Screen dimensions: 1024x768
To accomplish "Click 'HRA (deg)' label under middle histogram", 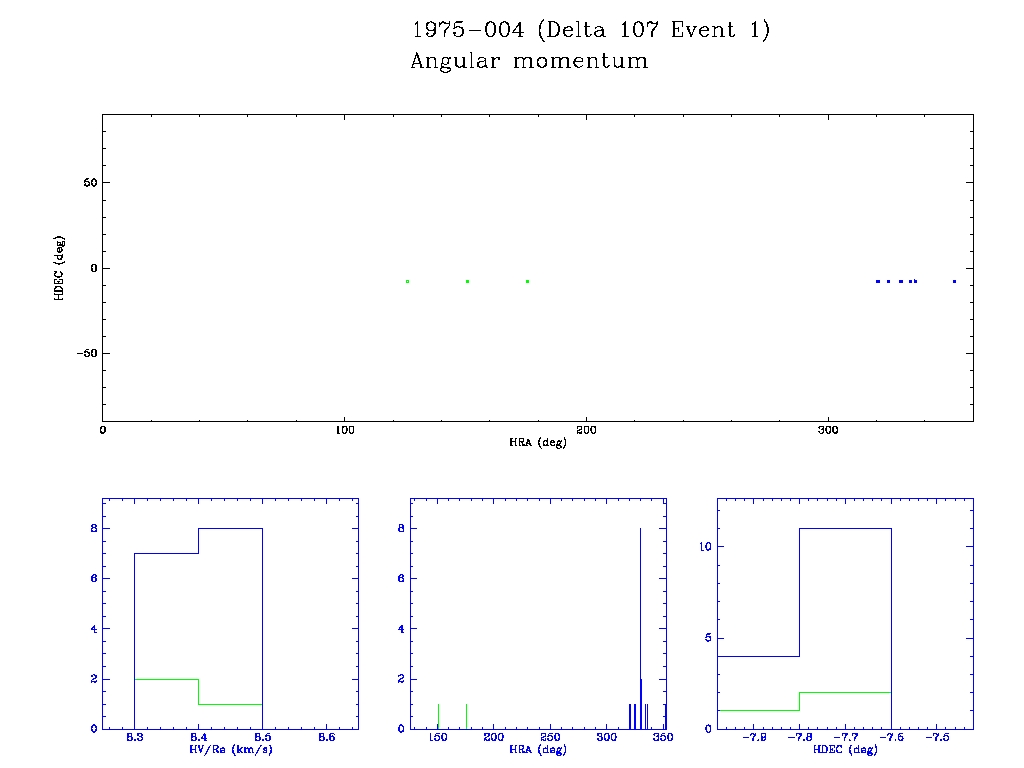I will click(x=538, y=749).
